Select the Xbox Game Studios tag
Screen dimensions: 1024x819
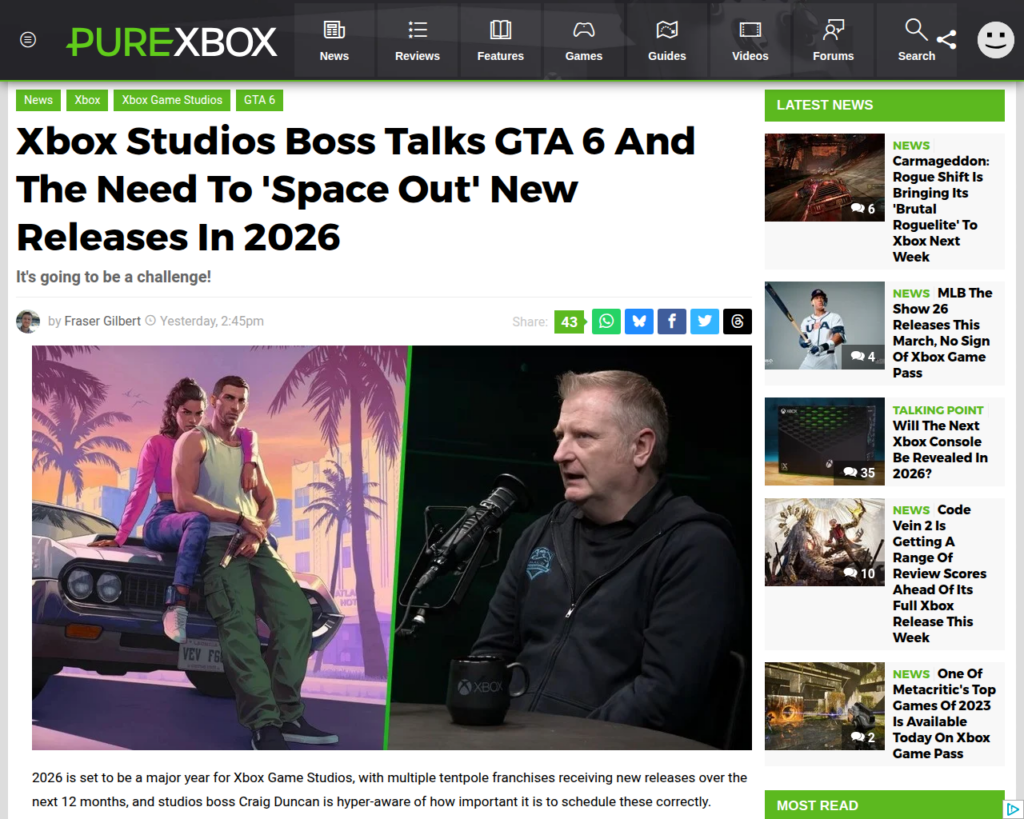coord(172,100)
